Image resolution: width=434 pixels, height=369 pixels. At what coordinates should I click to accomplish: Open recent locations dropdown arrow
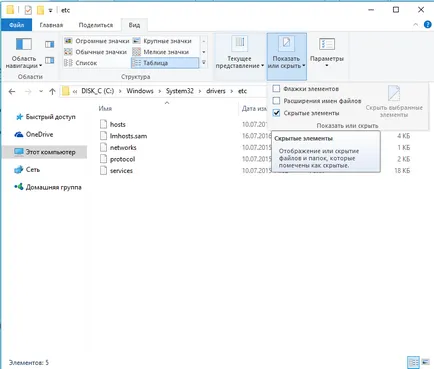(41, 91)
